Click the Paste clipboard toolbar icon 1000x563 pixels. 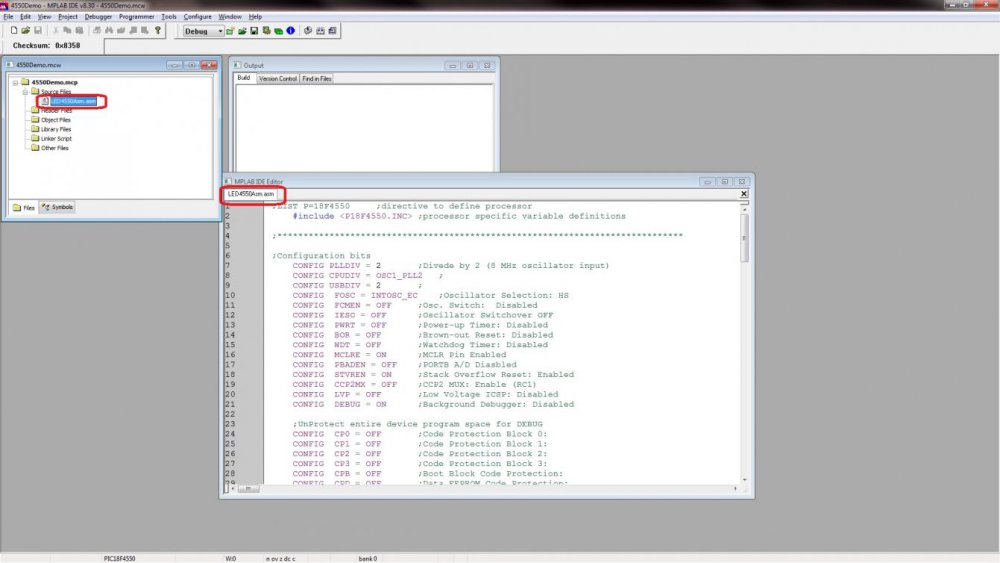click(x=79, y=30)
